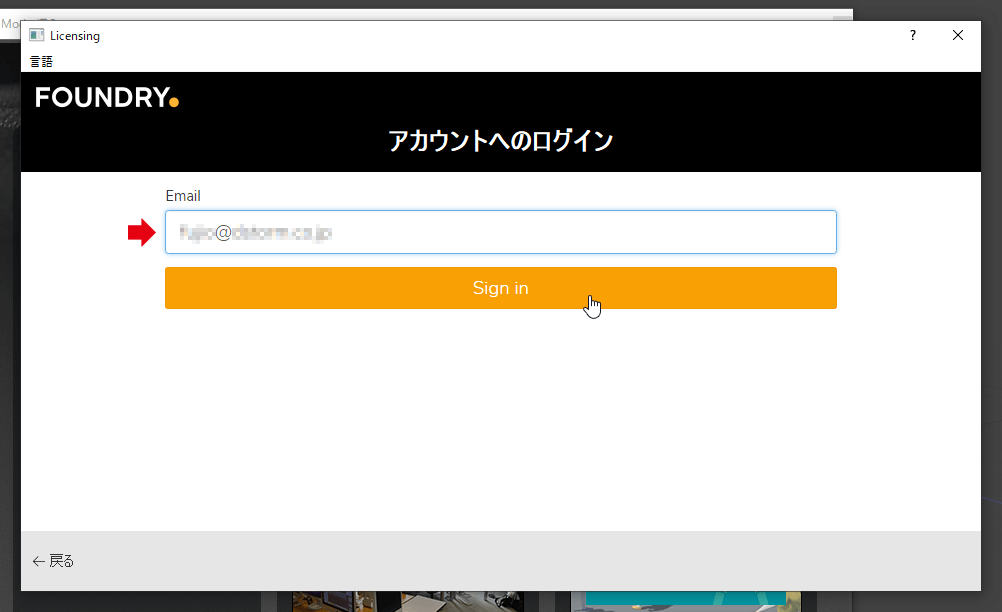Click the アカウントへのログイン heading text
The width and height of the screenshot is (1002, 612).
pos(500,141)
